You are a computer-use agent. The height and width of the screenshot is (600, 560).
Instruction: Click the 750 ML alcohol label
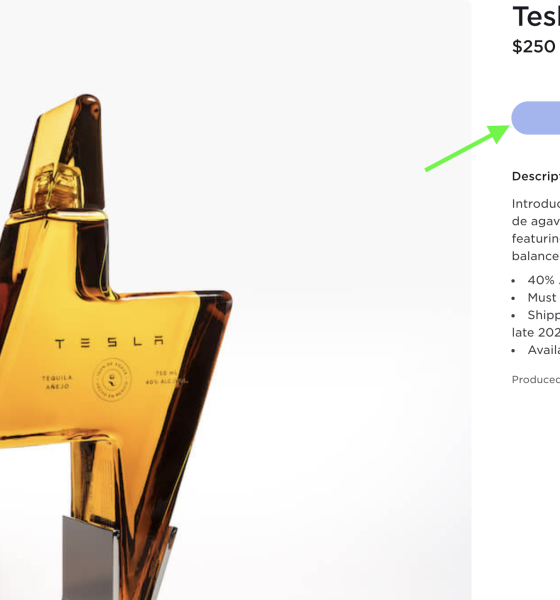point(166,377)
